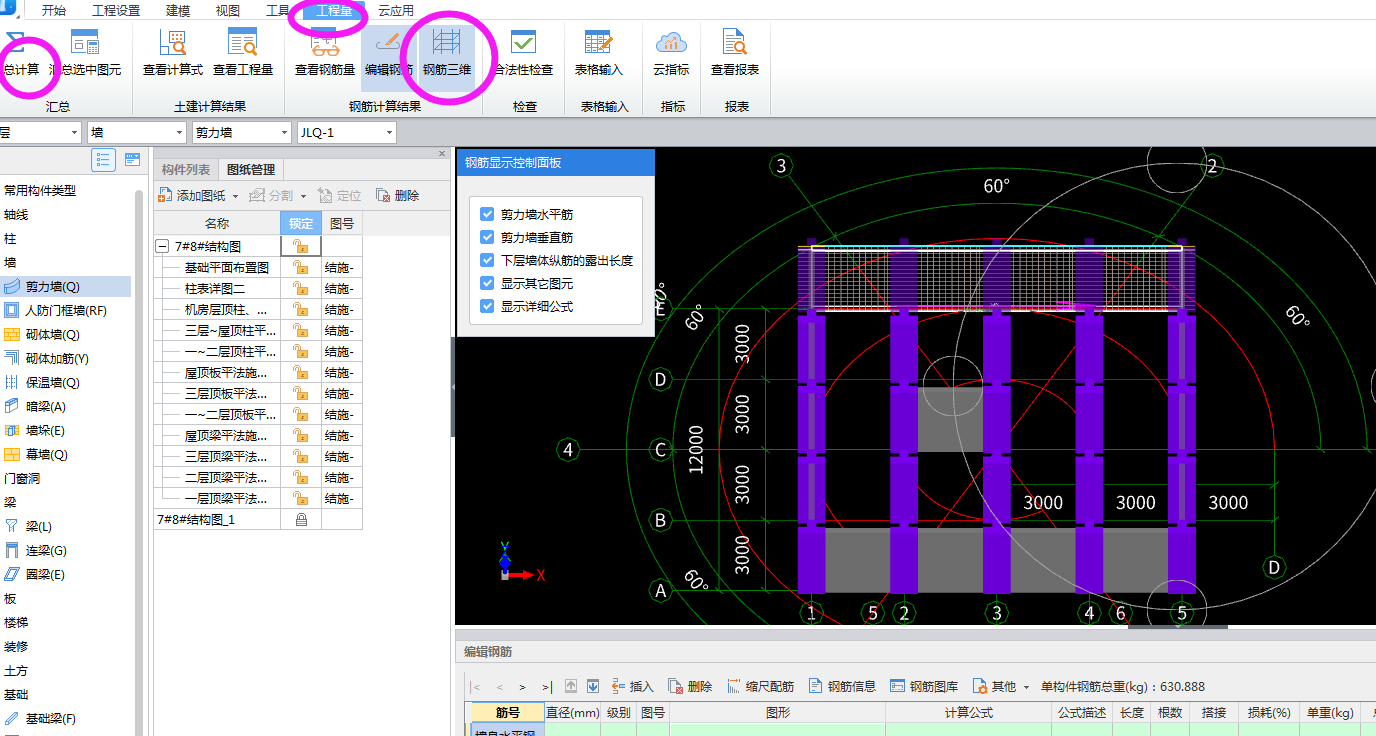
Task: Open 表格输入 tool
Action: click(x=598, y=52)
